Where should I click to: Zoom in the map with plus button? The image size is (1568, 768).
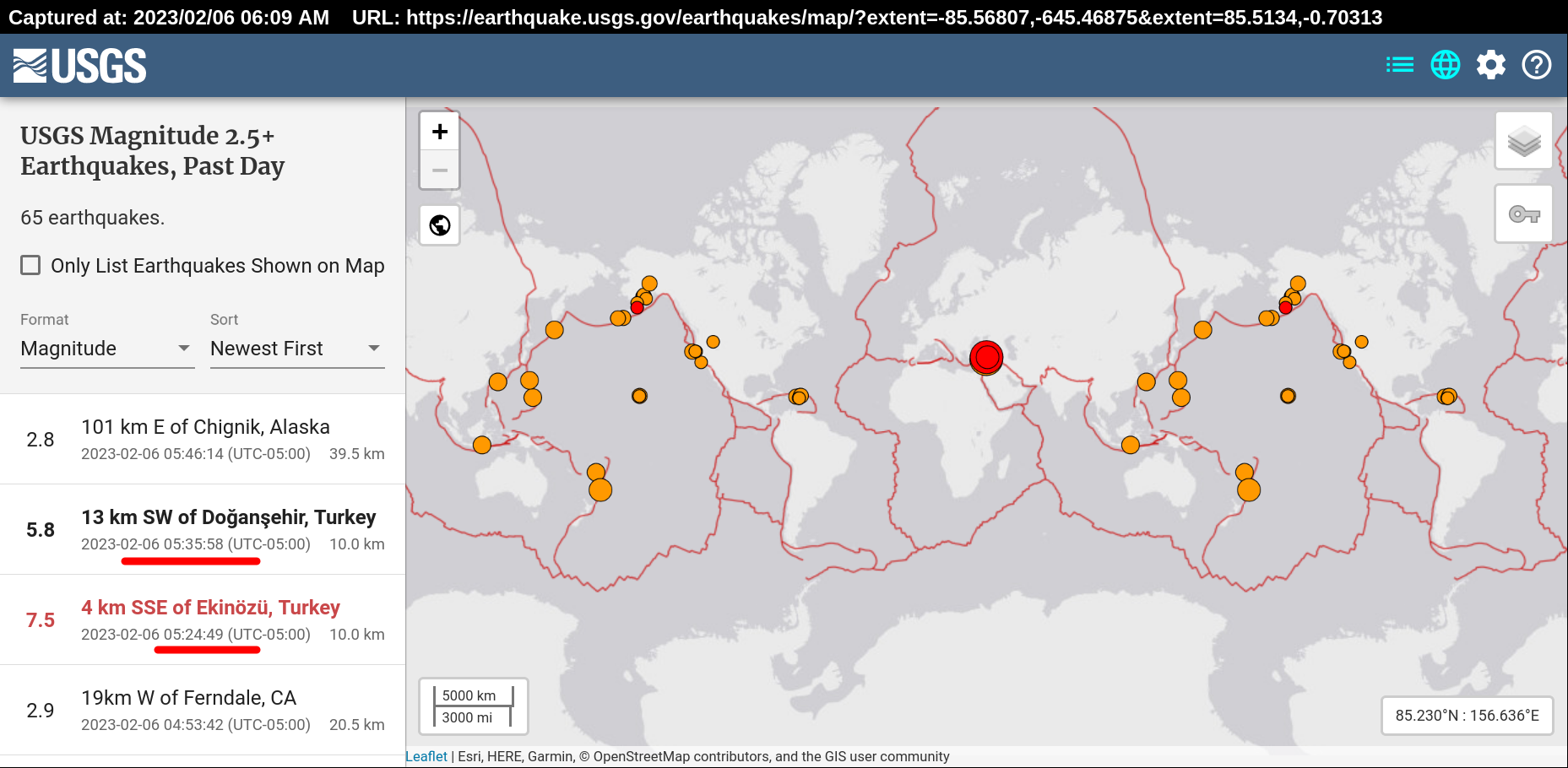click(440, 132)
